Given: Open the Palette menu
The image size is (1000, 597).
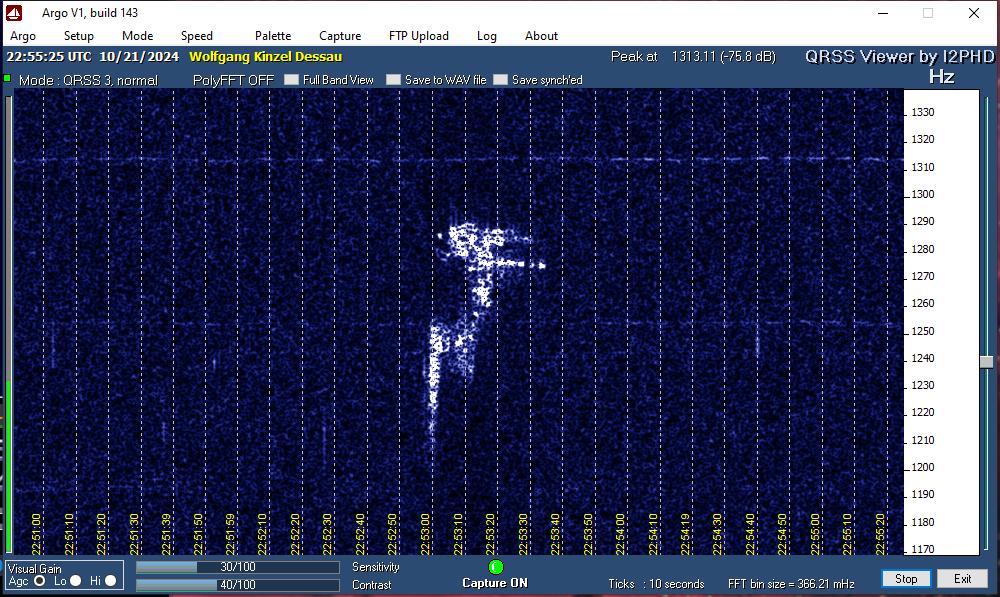Looking at the screenshot, I should pyautogui.click(x=273, y=36).
